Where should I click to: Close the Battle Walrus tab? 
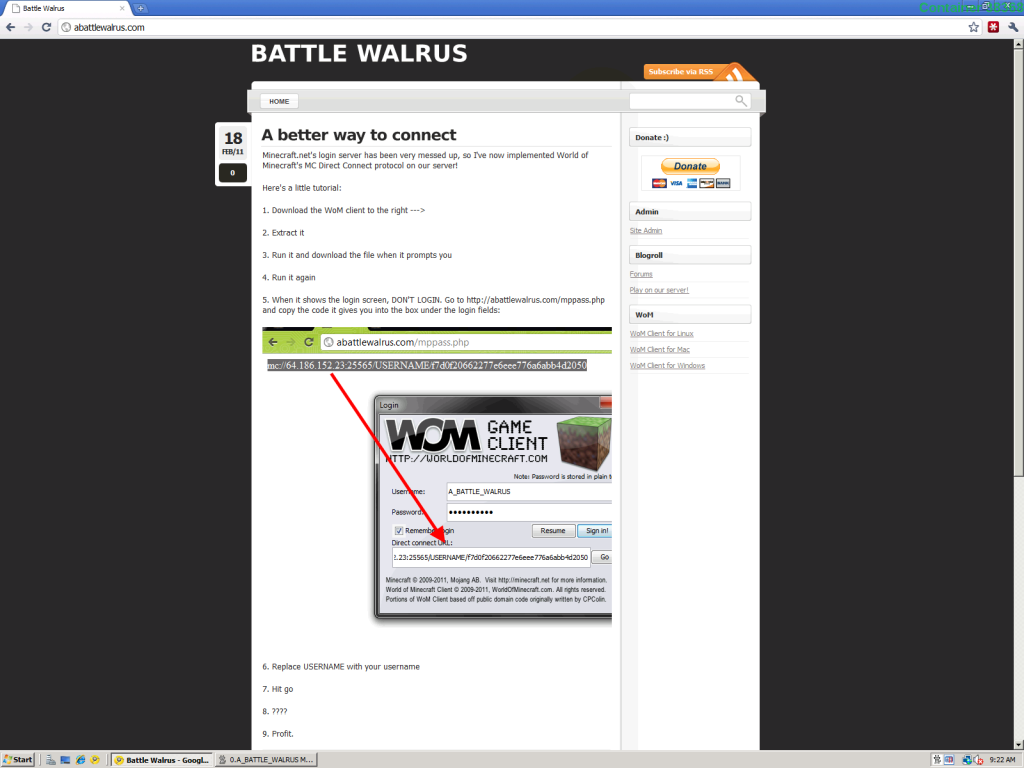(121, 8)
